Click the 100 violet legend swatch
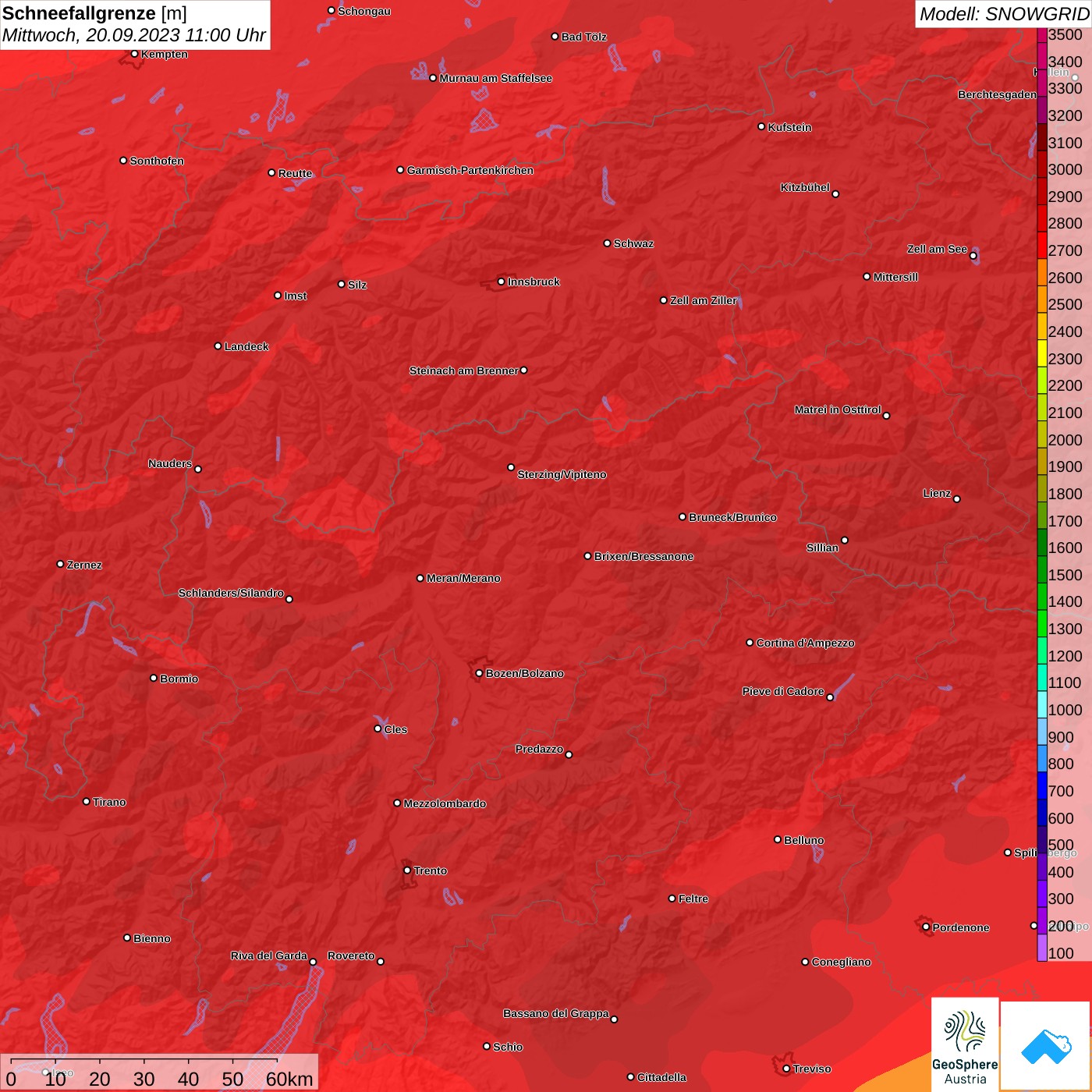The width and height of the screenshot is (1092, 1092). pos(1042,948)
